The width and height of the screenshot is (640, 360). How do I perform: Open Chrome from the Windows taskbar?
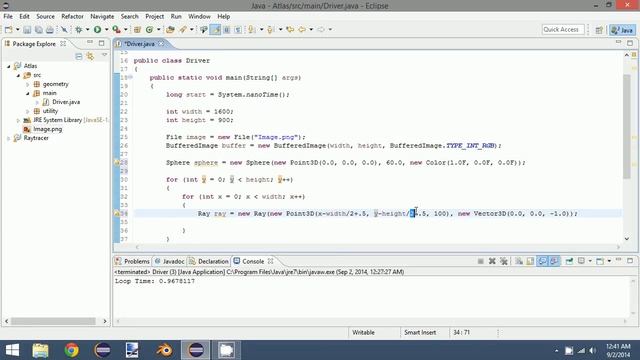click(71, 350)
